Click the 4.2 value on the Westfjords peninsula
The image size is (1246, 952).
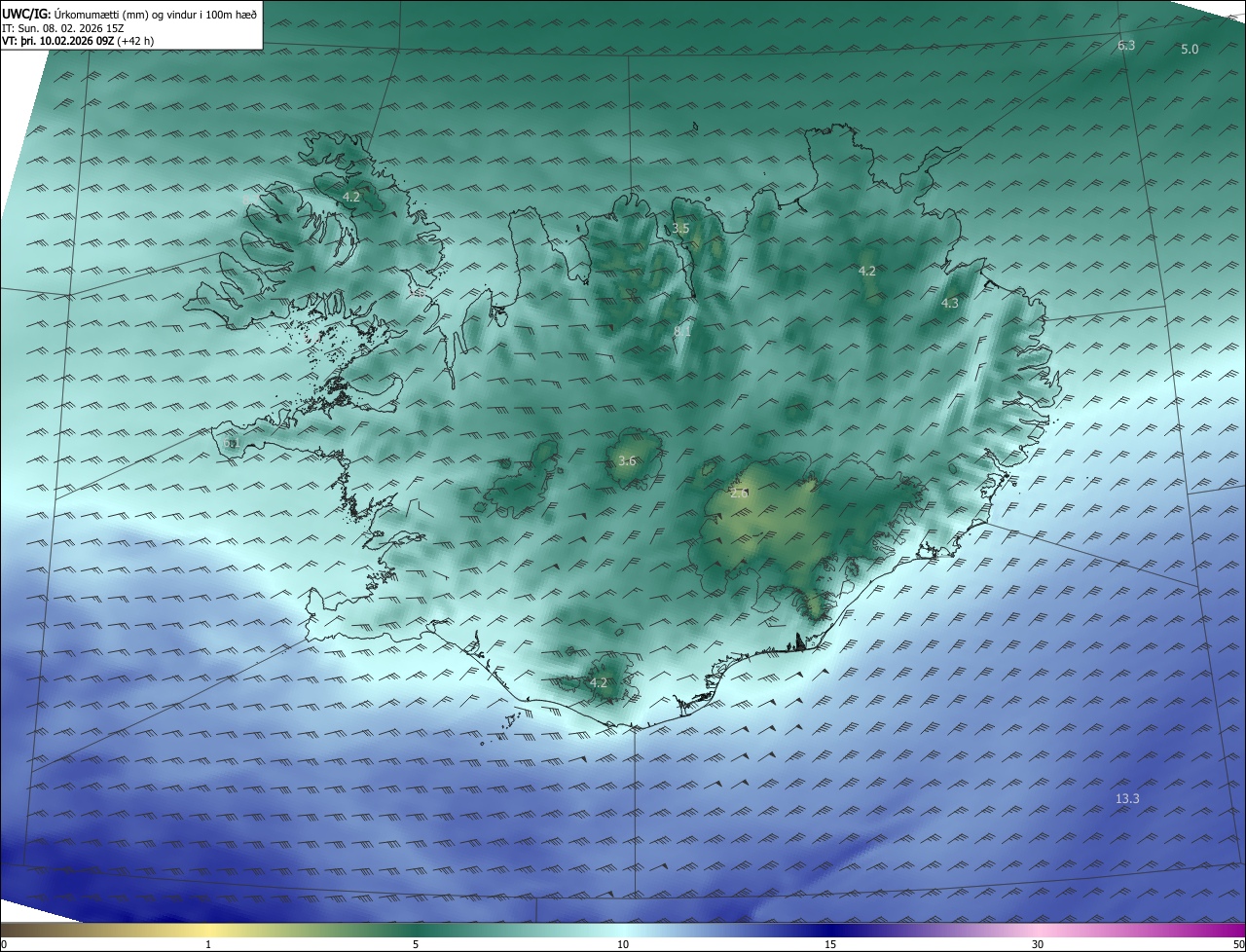tap(351, 197)
